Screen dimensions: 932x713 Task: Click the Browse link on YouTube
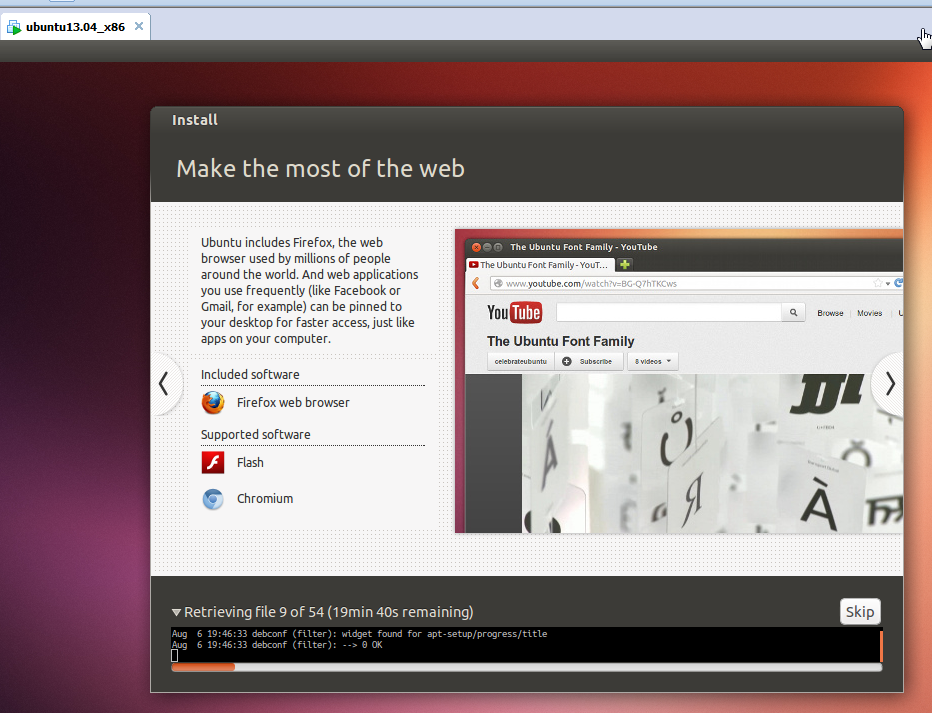pyautogui.click(x=830, y=313)
